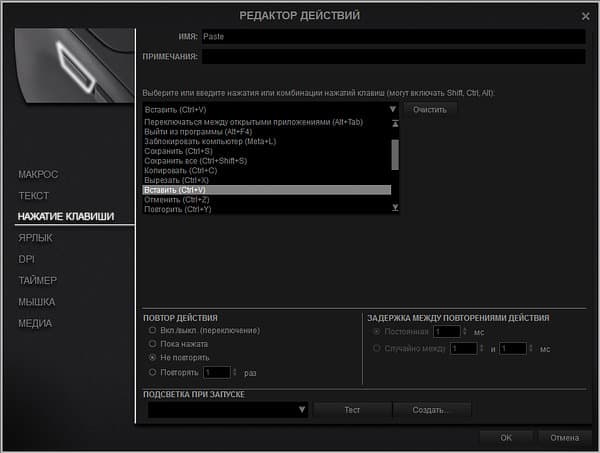Viewport: 600px width, 453px height.
Task: Open the ТАЙМЕР section
Action: point(38,280)
